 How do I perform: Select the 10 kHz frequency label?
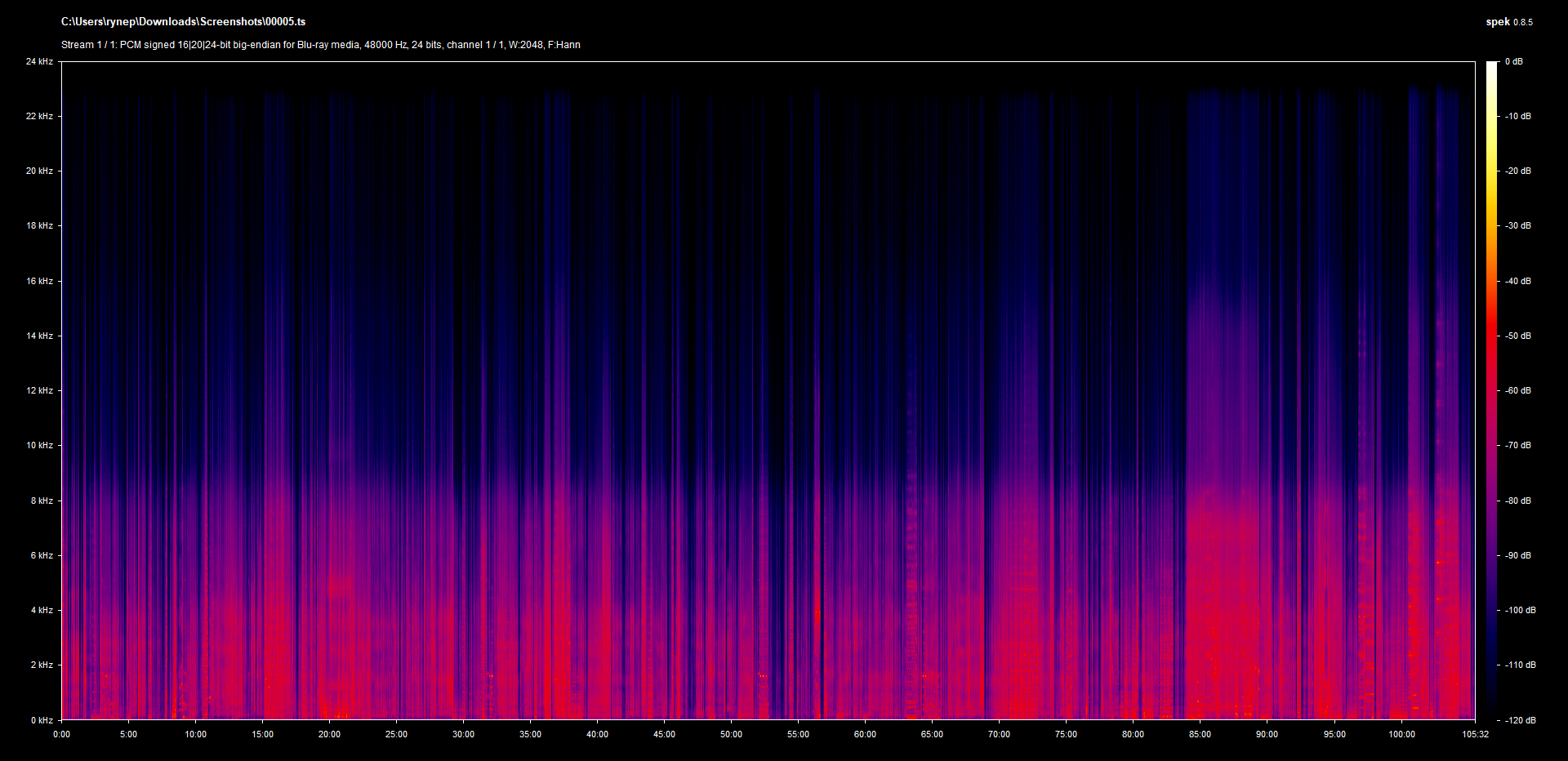click(39, 445)
